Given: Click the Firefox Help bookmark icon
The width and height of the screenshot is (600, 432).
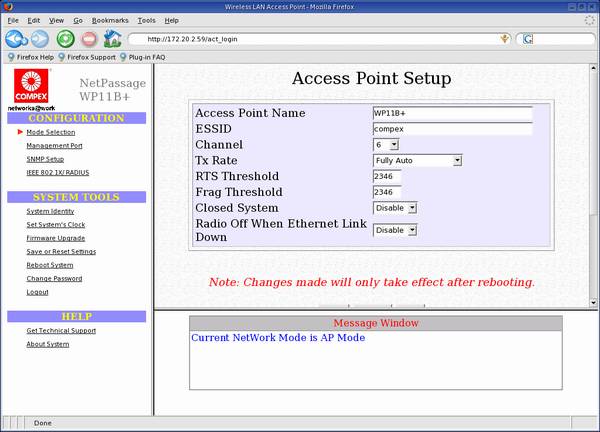Looking at the screenshot, I should click(11, 57).
